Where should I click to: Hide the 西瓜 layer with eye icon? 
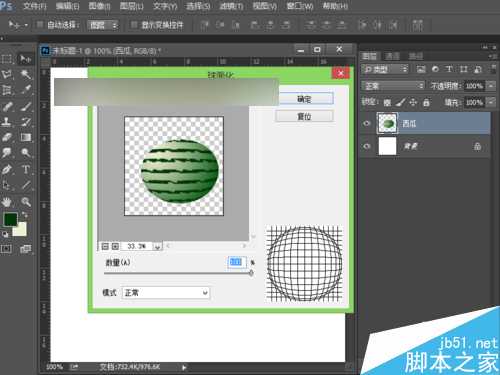(x=367, y=123)
